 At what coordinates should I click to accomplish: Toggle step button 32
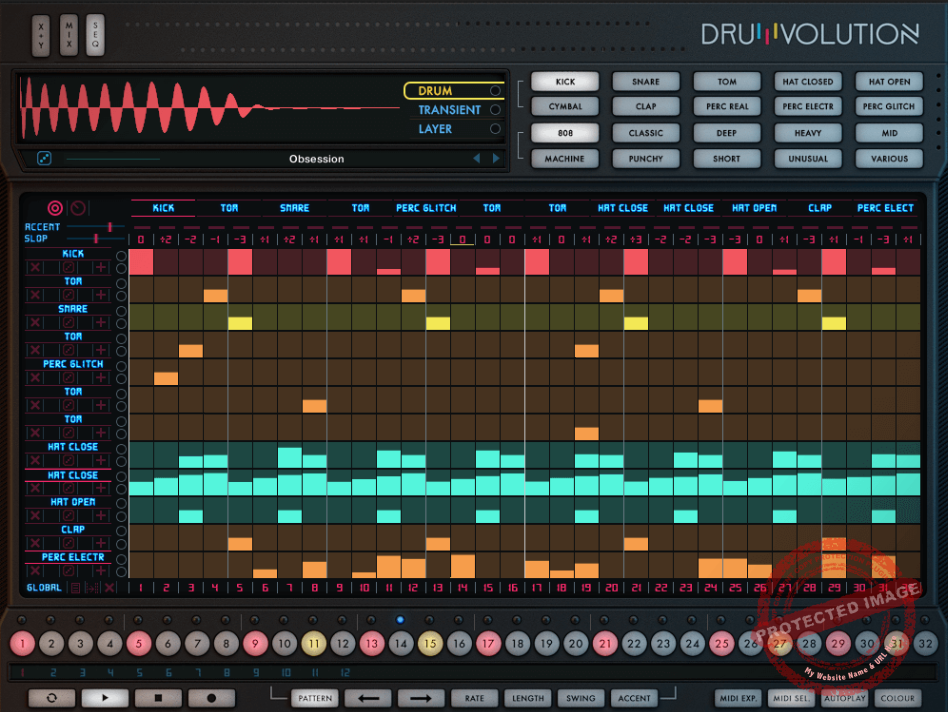(x=926, y=644)
